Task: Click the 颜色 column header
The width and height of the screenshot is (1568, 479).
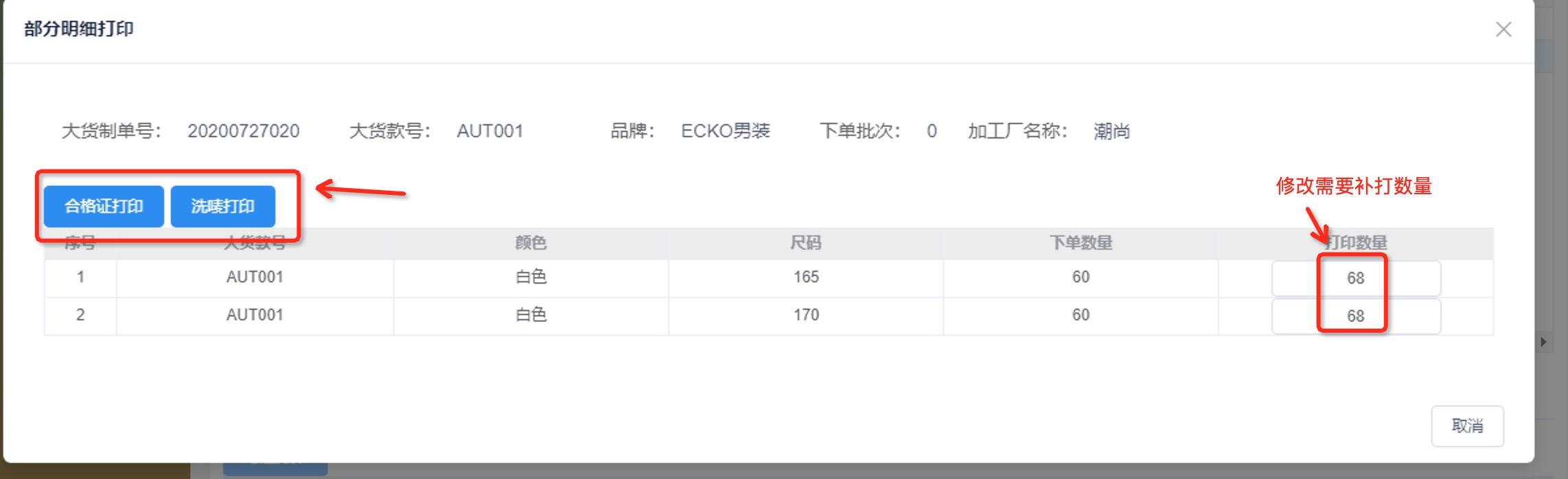Action: [x=531, y=243]
